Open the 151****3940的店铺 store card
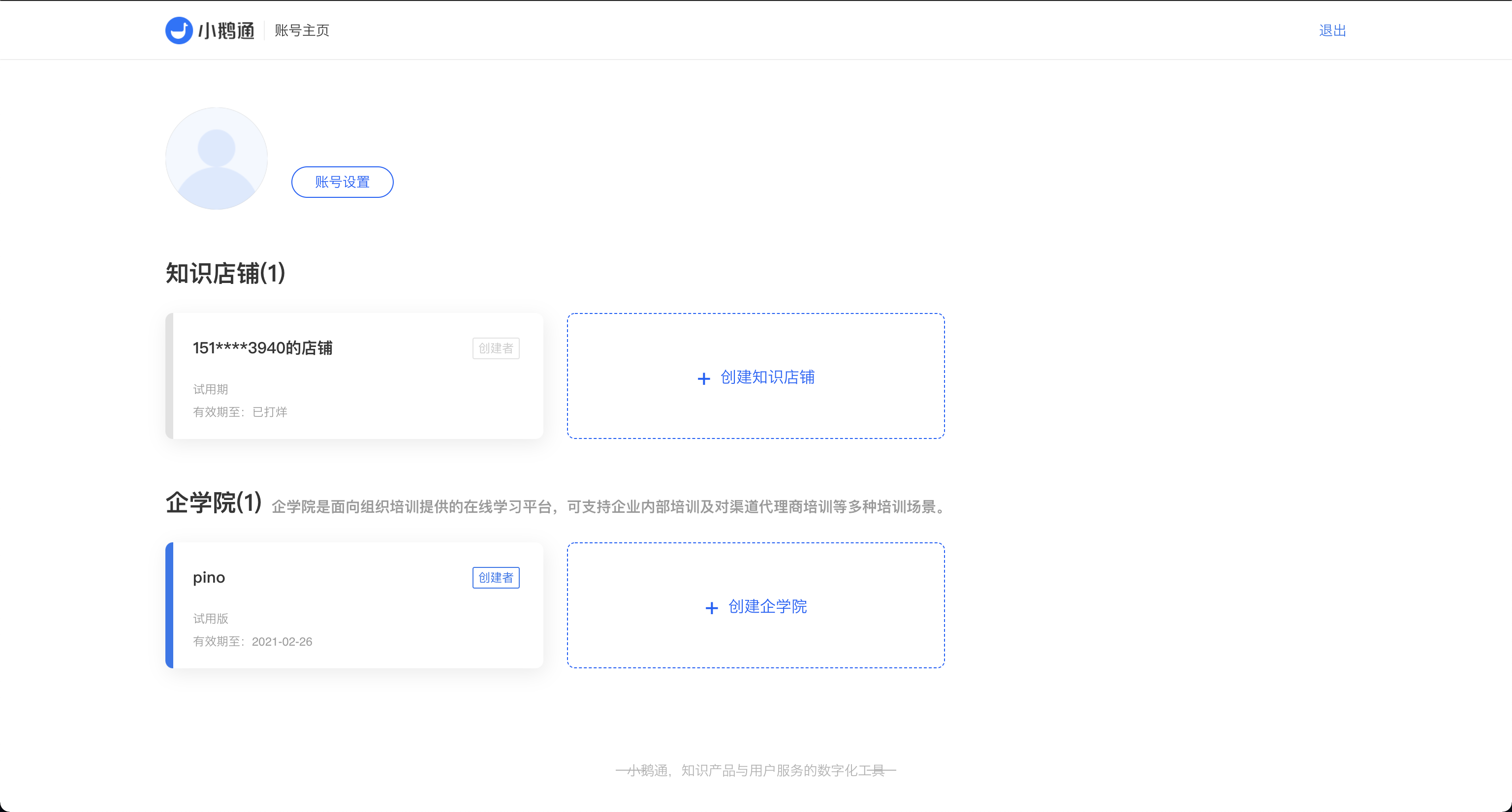This screenshot has height=812, width=1512. (355, 376)
